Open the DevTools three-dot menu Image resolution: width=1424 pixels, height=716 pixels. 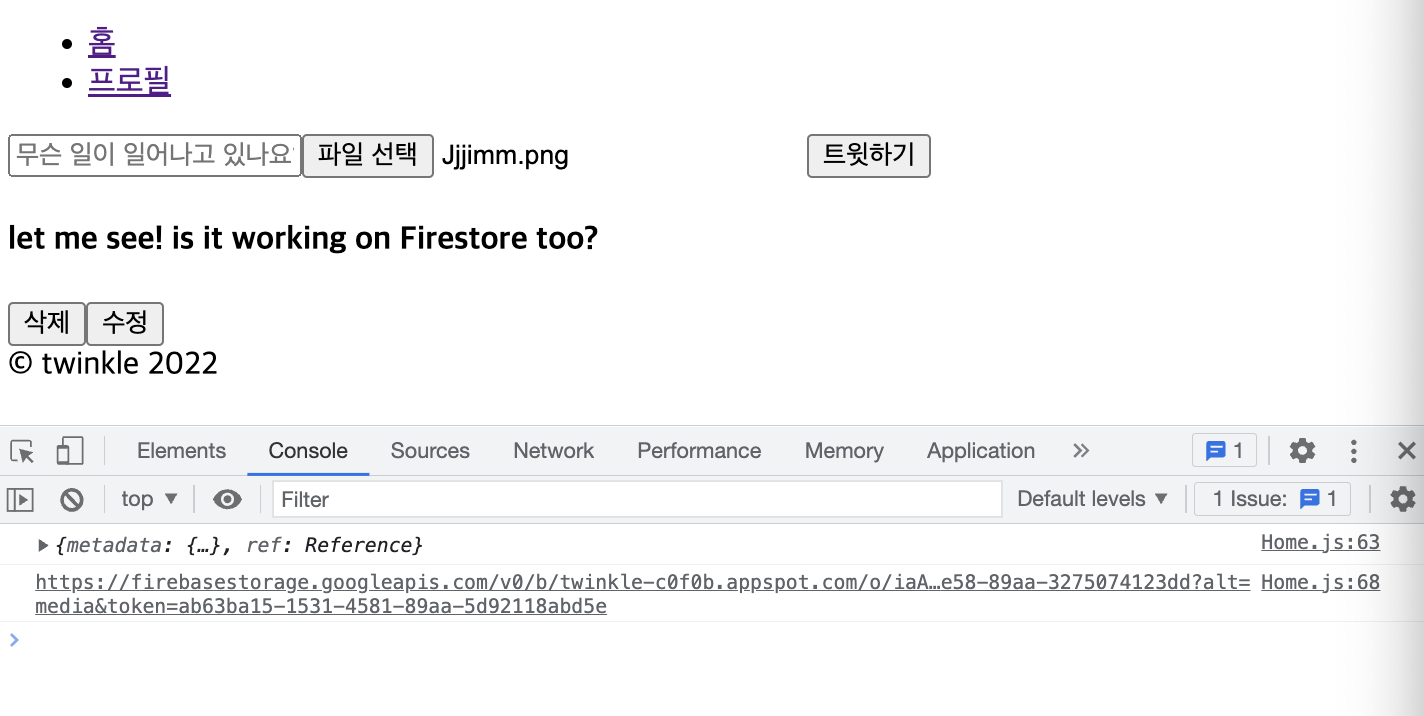[1354, 451]
